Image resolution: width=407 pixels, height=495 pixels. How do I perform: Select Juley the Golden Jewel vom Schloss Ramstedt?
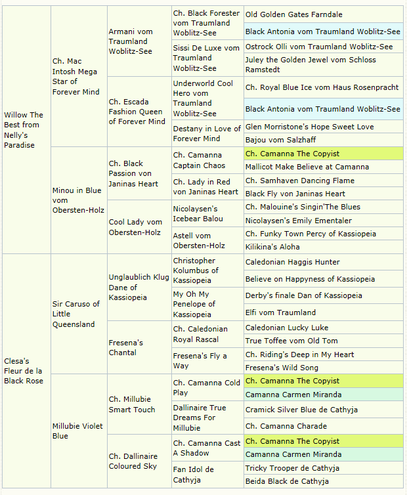tap(311, 65)
